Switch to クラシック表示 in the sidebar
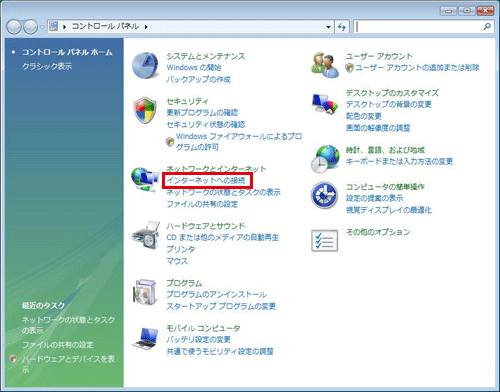The image size is (500, 392). (x=47, y=66)
